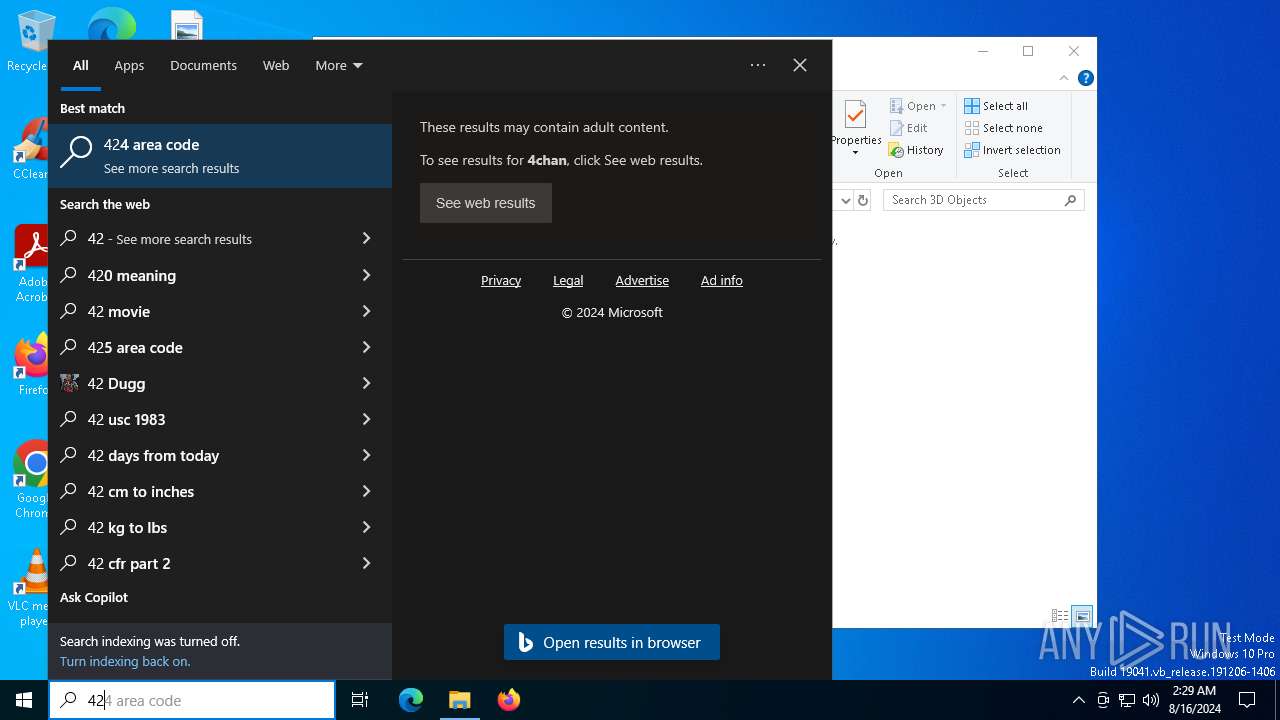
Task: Click Turn indexing back on link
Action: [x=125, y=661]
